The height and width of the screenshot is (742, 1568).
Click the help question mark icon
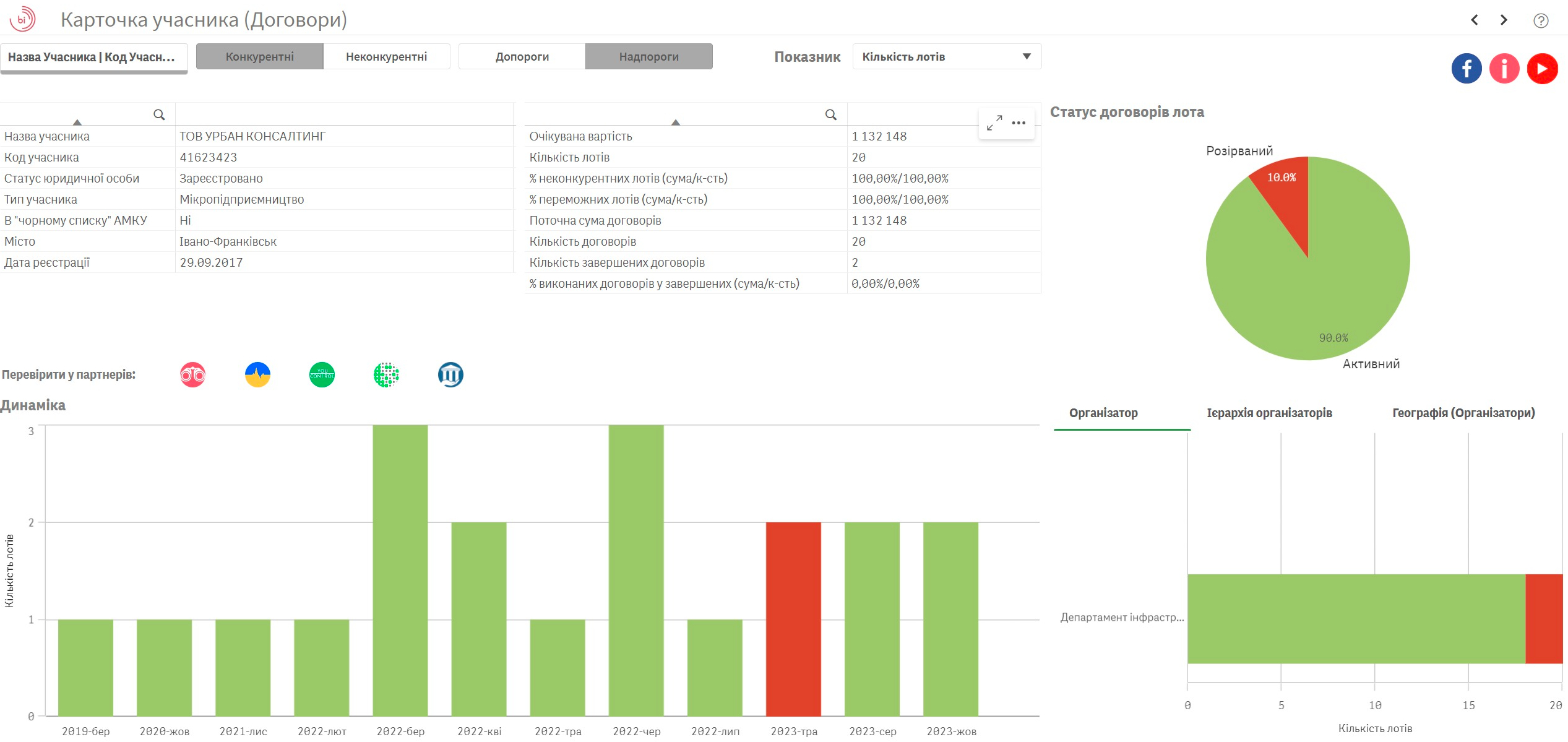(1540, 20)
